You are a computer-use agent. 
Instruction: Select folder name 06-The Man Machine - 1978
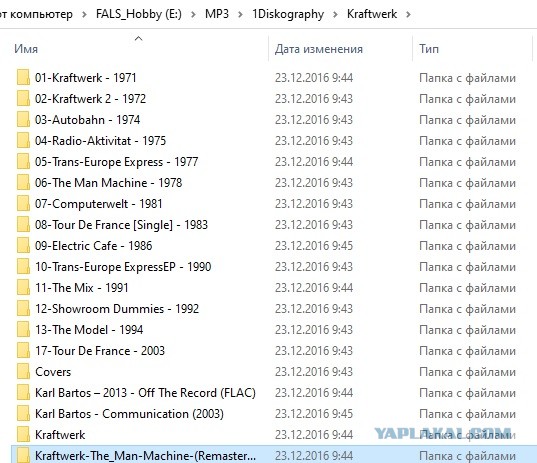tap(109, 183)
